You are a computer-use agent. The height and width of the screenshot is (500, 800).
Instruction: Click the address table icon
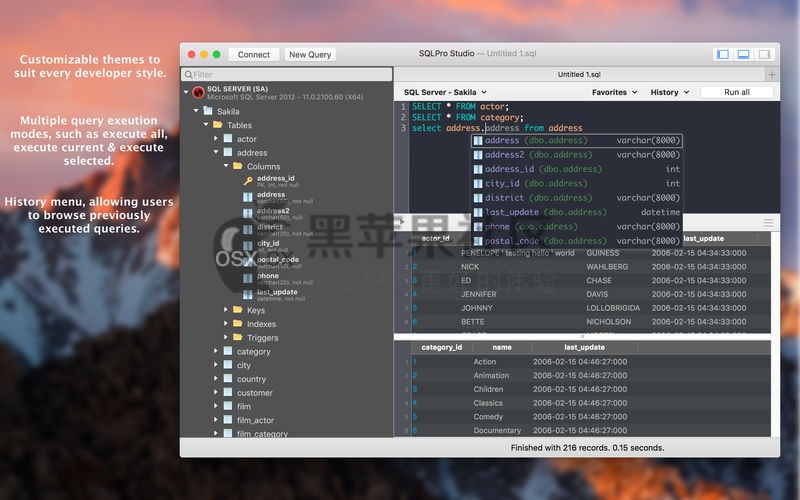(x=228, y=152)
